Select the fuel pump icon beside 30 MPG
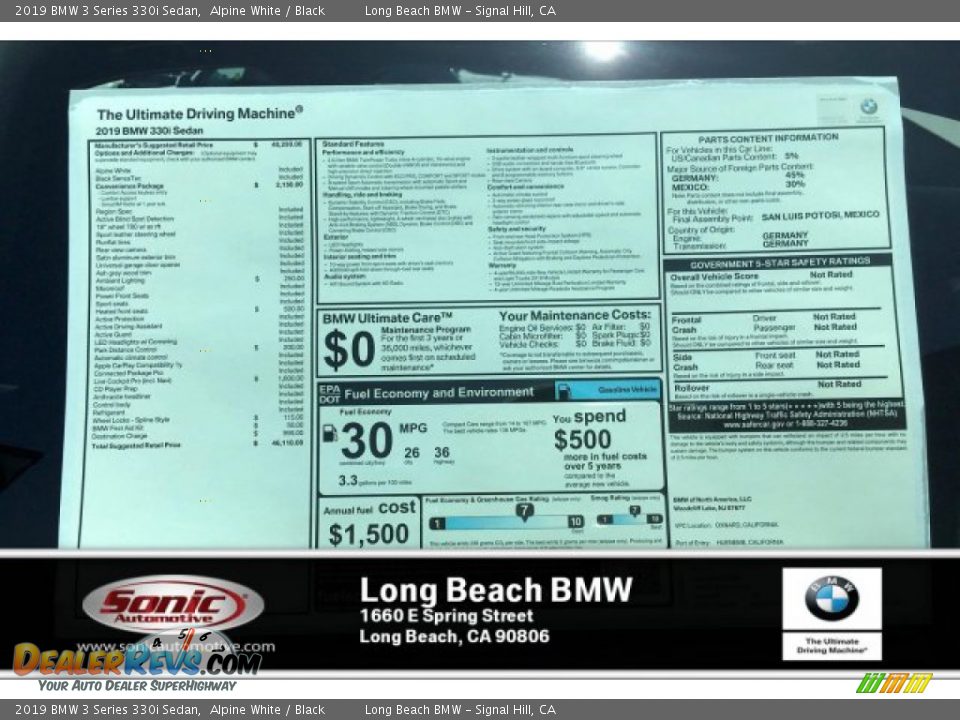This screenshot has width=960, height=720. [332, 435]
